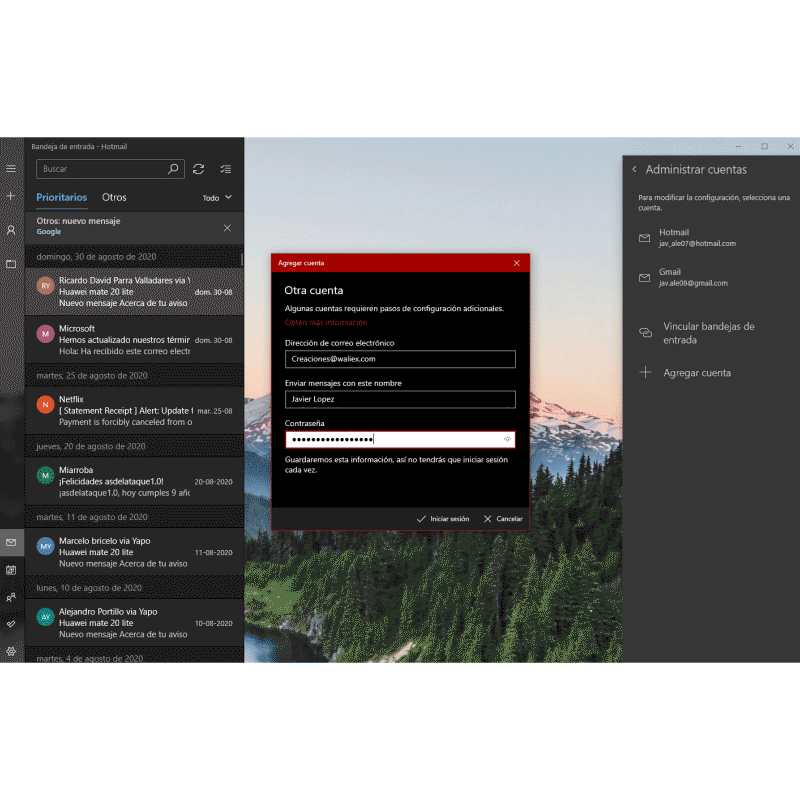Open the Todo filter dropdown
800x800 pixels.
[x=217, y=198]
